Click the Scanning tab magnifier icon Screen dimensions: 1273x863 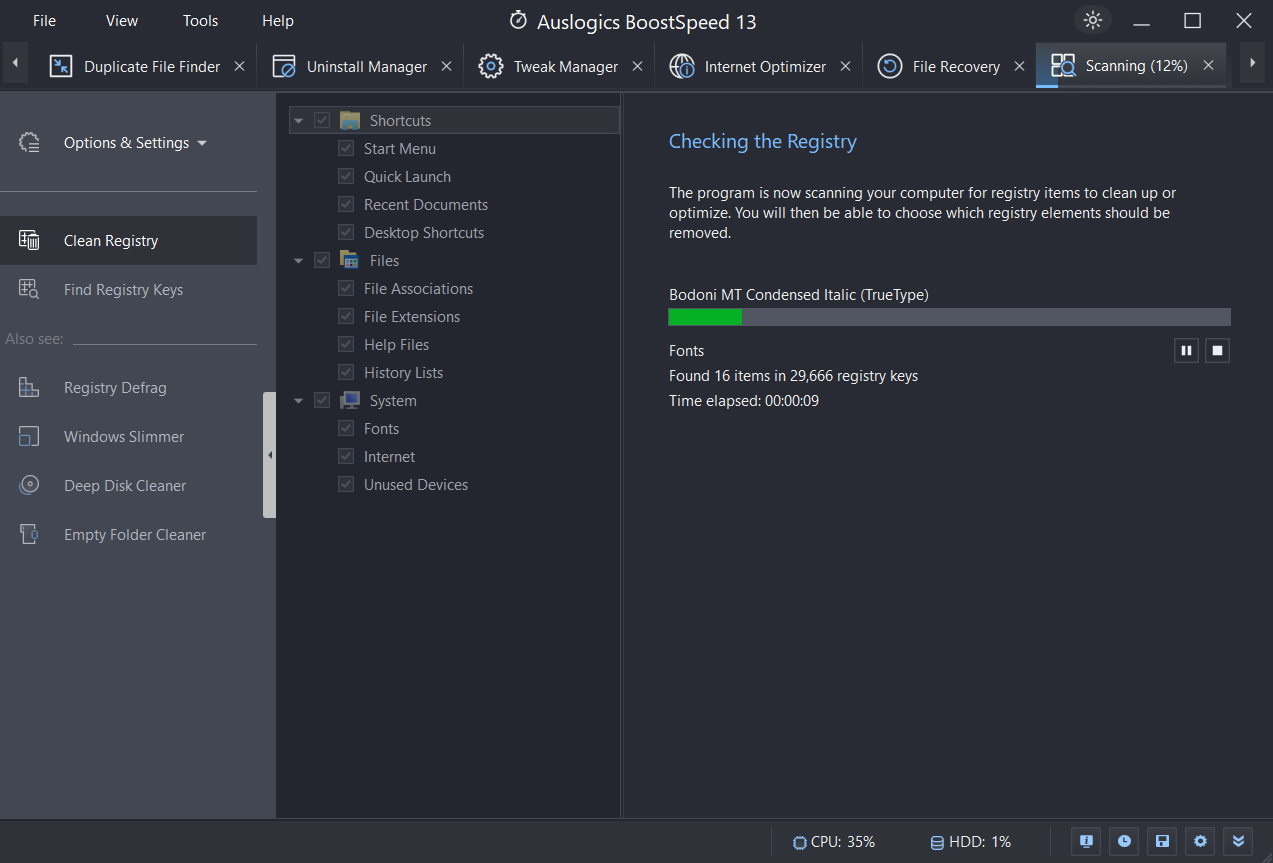coord(1063,66)
